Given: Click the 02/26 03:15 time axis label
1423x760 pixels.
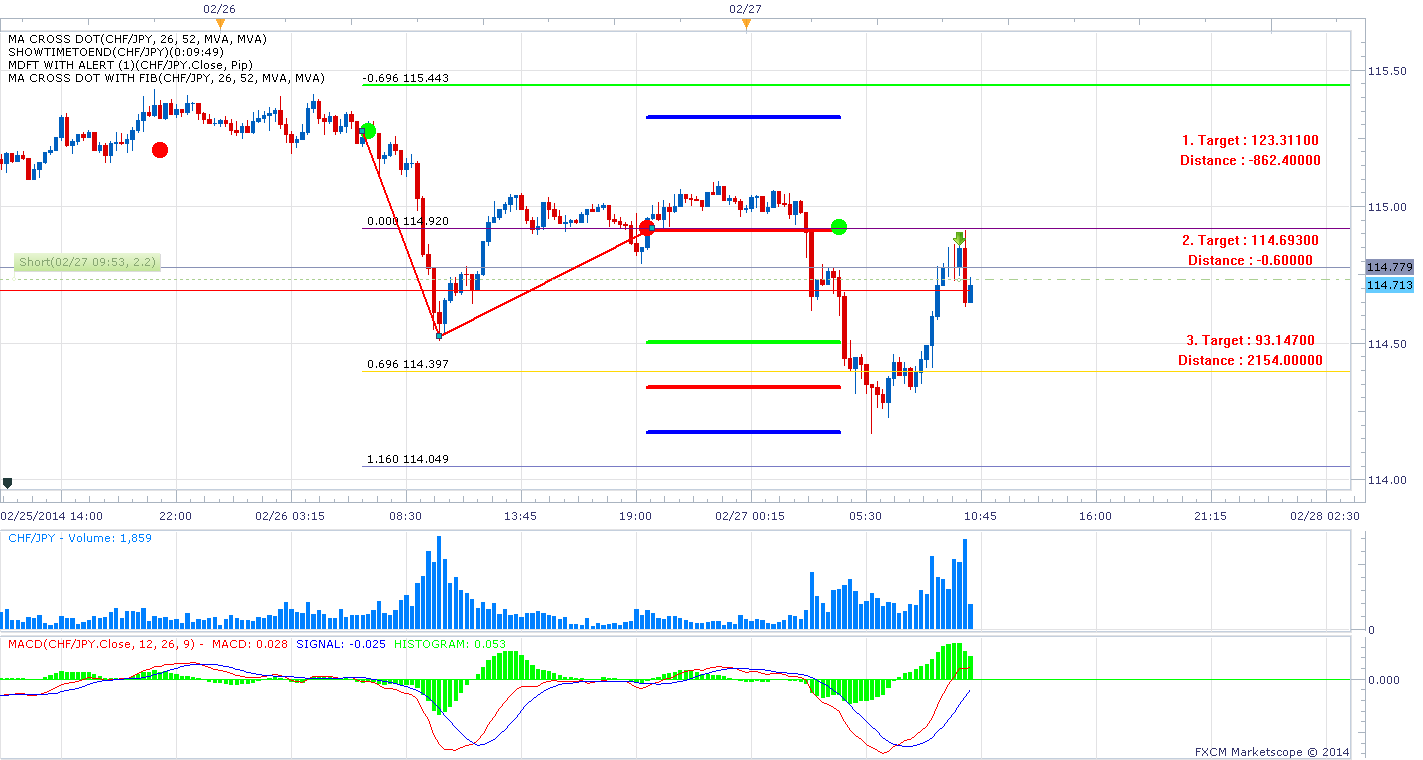Looking at the screenshot, I should pos(292,515).
